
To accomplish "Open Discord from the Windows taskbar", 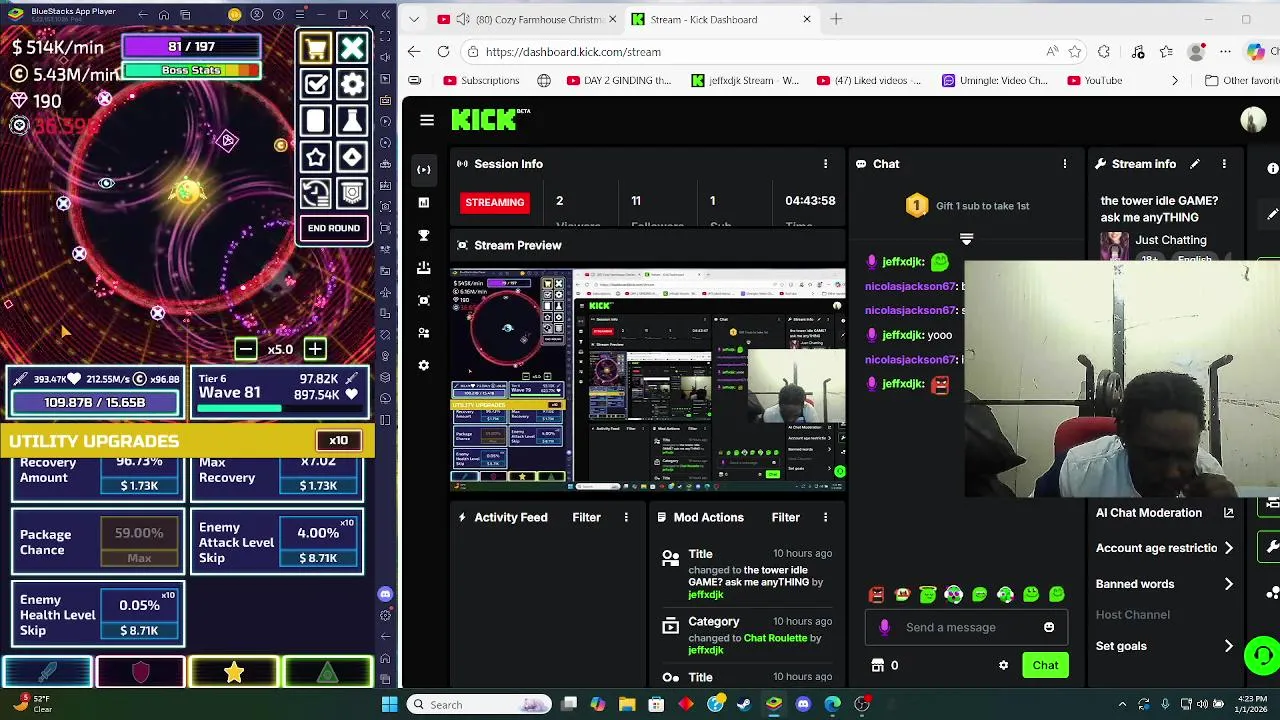I will 803,704.
